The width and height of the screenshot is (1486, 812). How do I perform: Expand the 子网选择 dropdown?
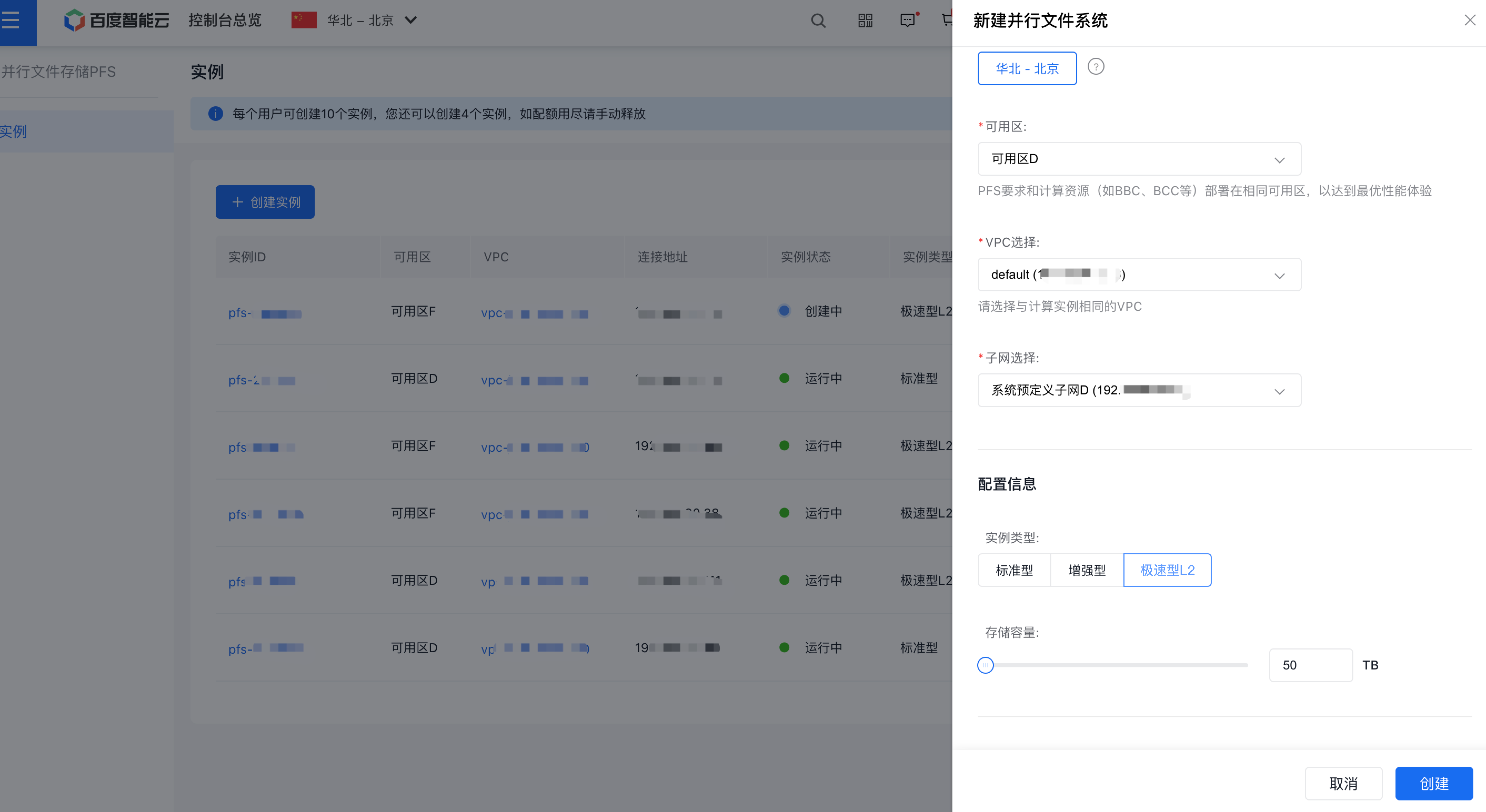point(1139,390)
